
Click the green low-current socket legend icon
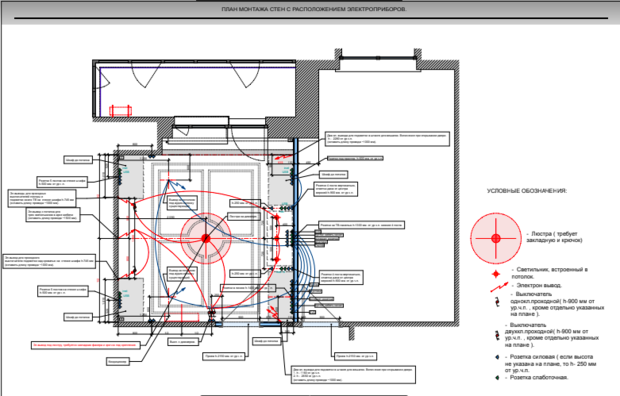click(497, 377)
